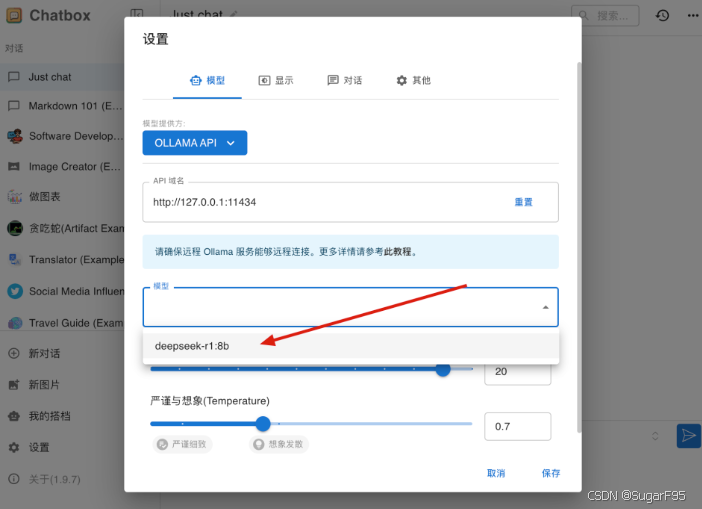Click the search magnifier icon
The image size is (702, 509).
tap(583, 16)
